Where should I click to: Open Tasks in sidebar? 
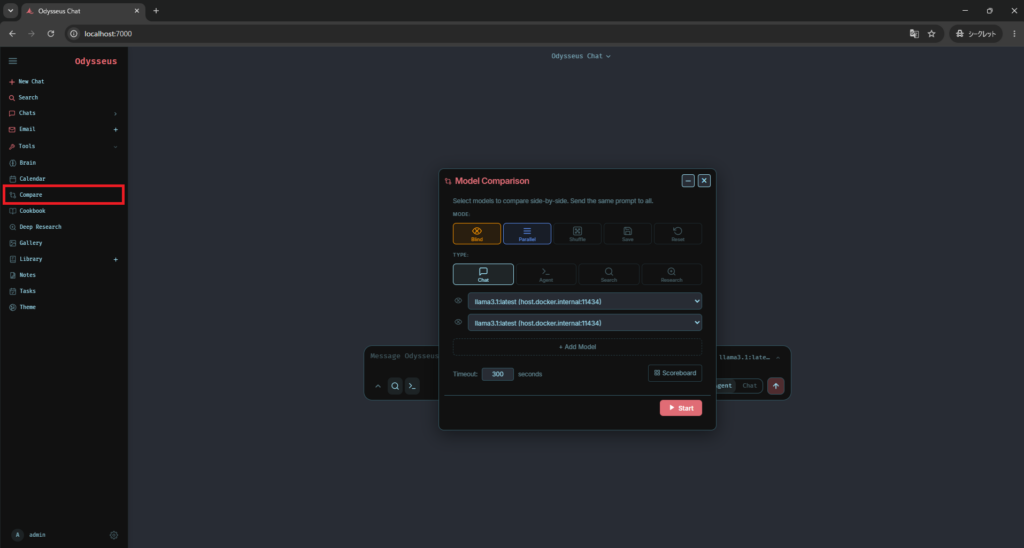click(x=27, y=291)
